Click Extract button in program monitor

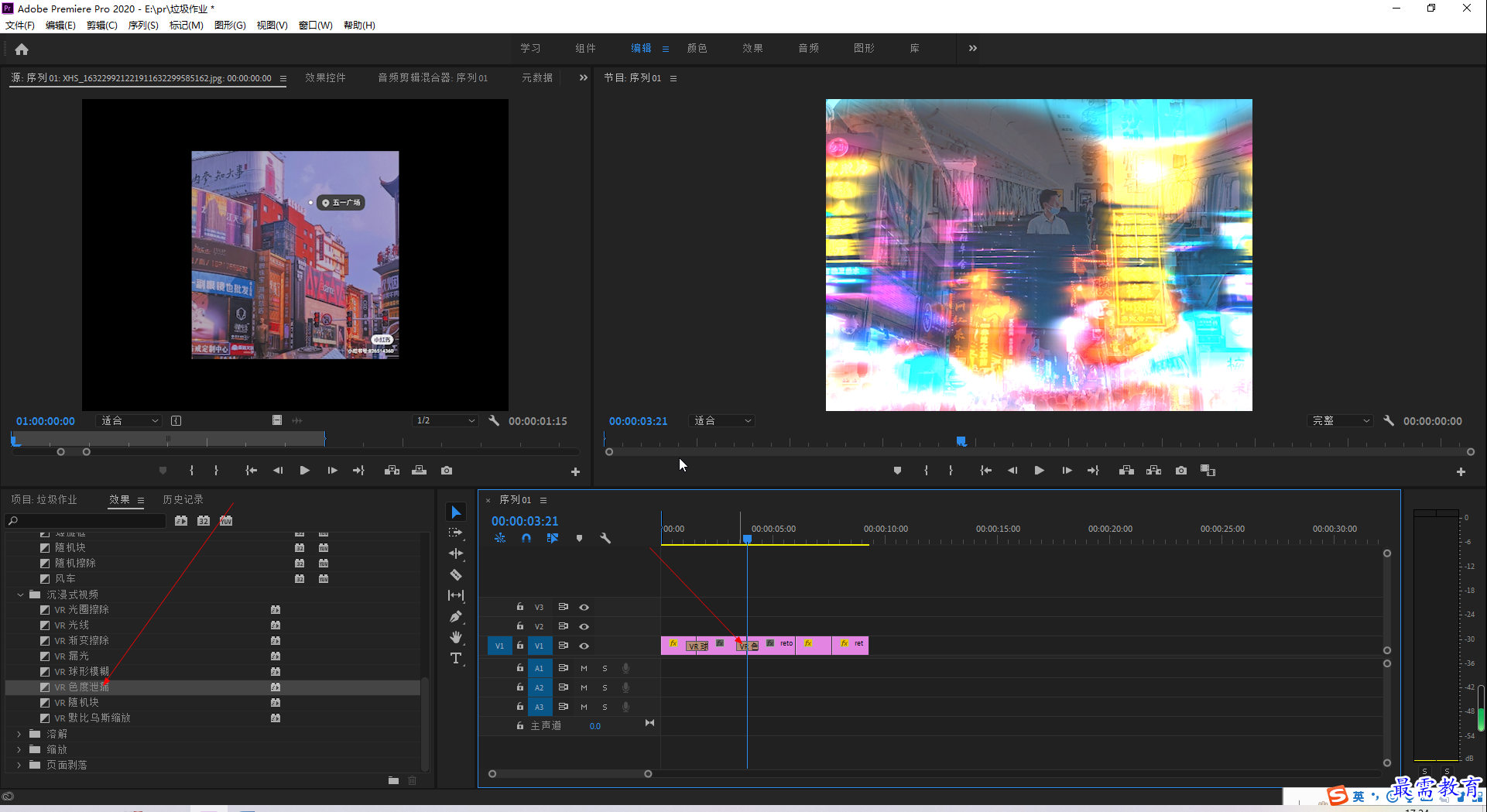tap(1153, 471)
